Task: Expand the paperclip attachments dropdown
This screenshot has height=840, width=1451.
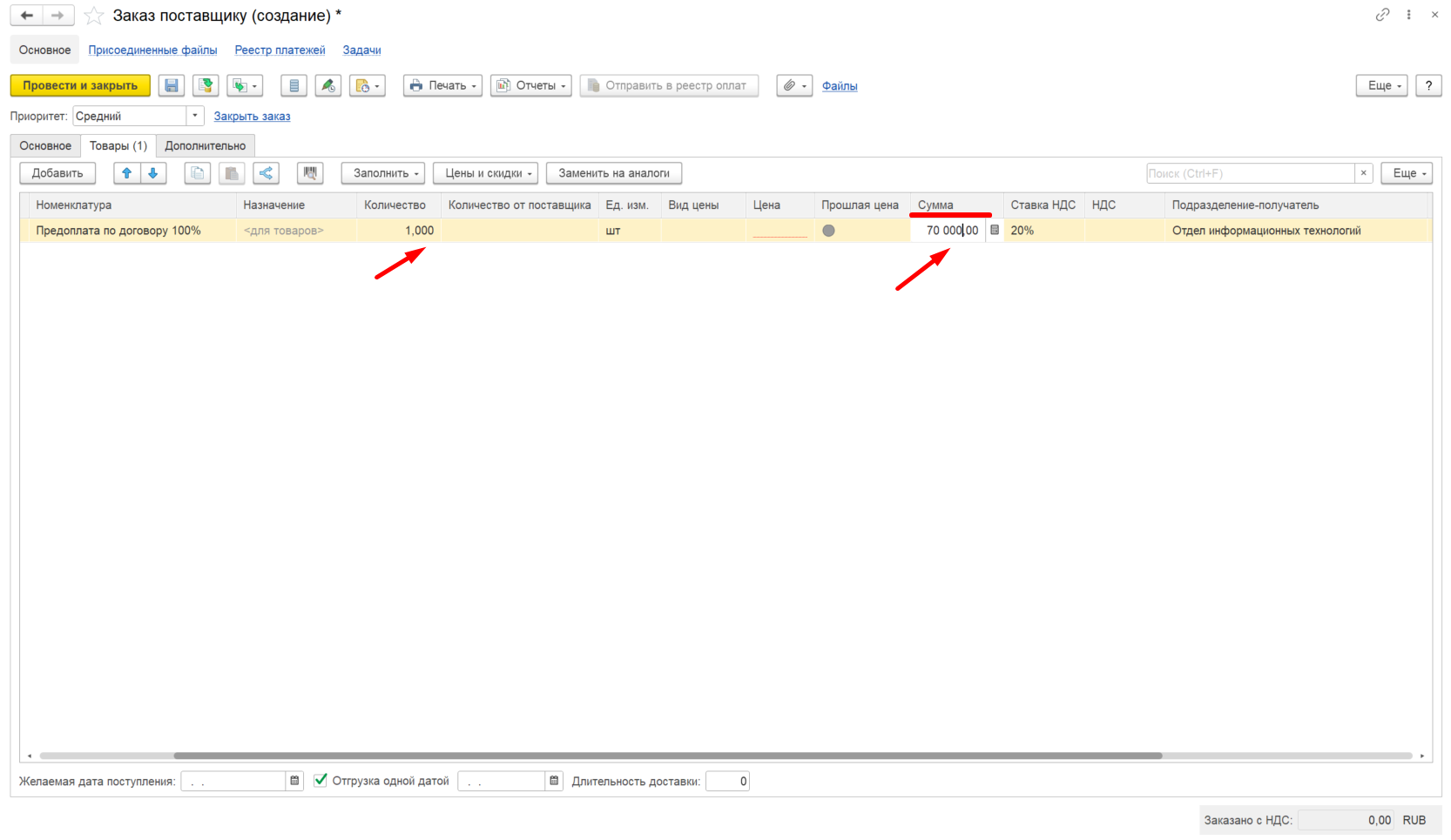Action: [x=794, y=85]
